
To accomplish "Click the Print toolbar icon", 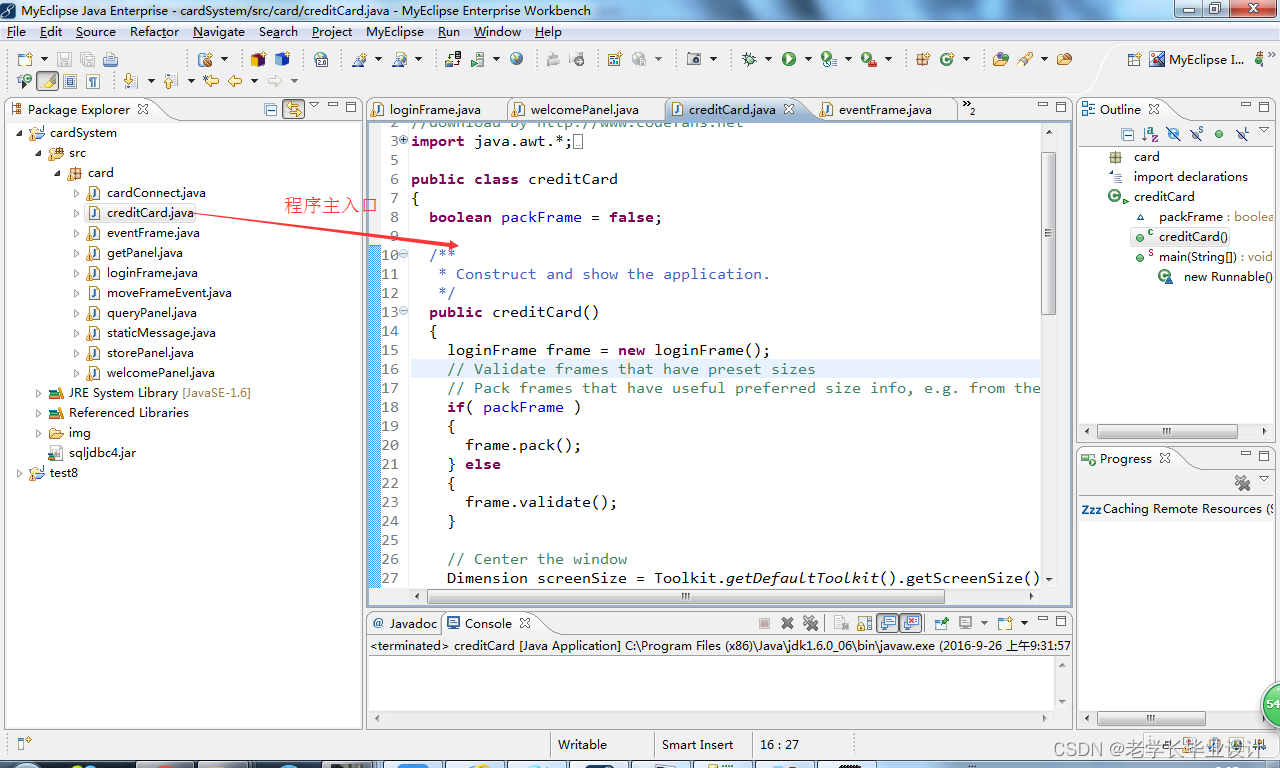I will click(x=111, y=59).
